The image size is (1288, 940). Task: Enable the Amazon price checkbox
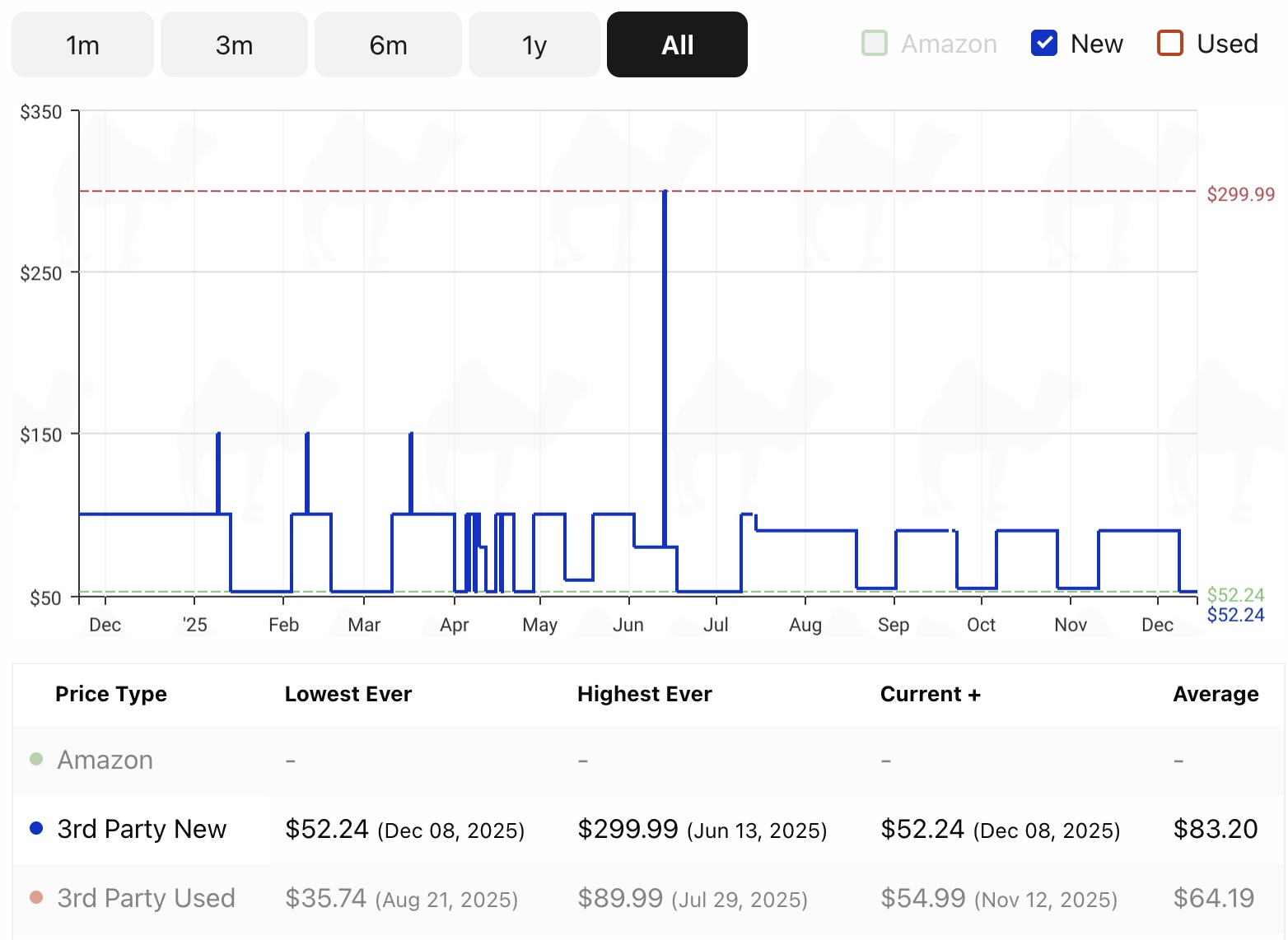click(875, 44)
